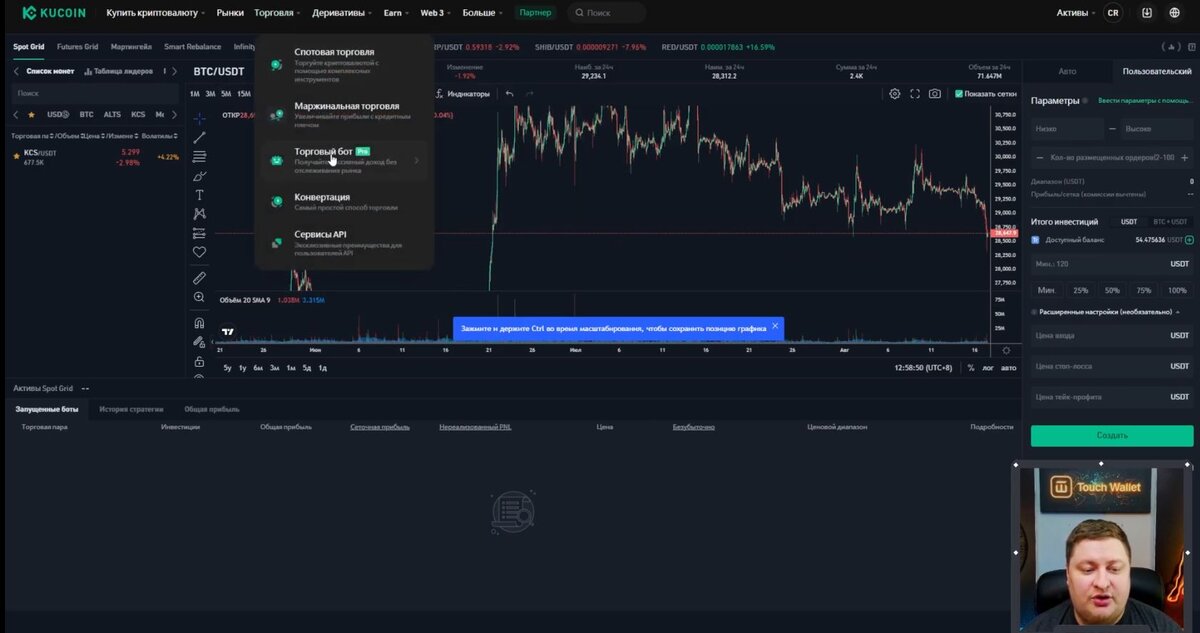Click the 'Низко' lower price input
The height and width of the screenshot is (633, 1200).
coord(1067,129)
